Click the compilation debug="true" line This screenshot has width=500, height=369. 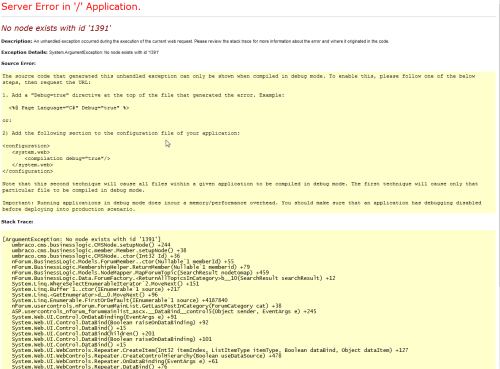coord(67,158)
